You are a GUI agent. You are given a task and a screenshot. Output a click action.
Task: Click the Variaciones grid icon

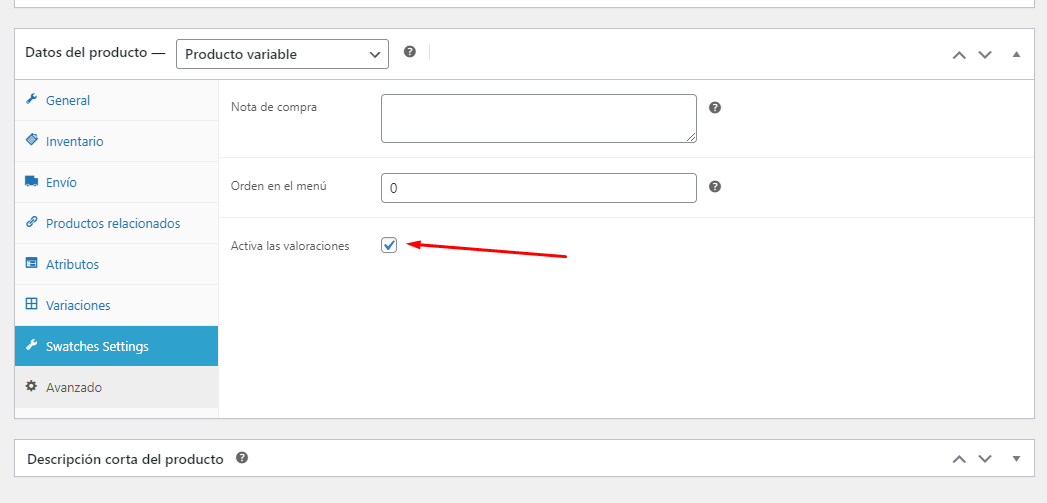tap(31, 304)
